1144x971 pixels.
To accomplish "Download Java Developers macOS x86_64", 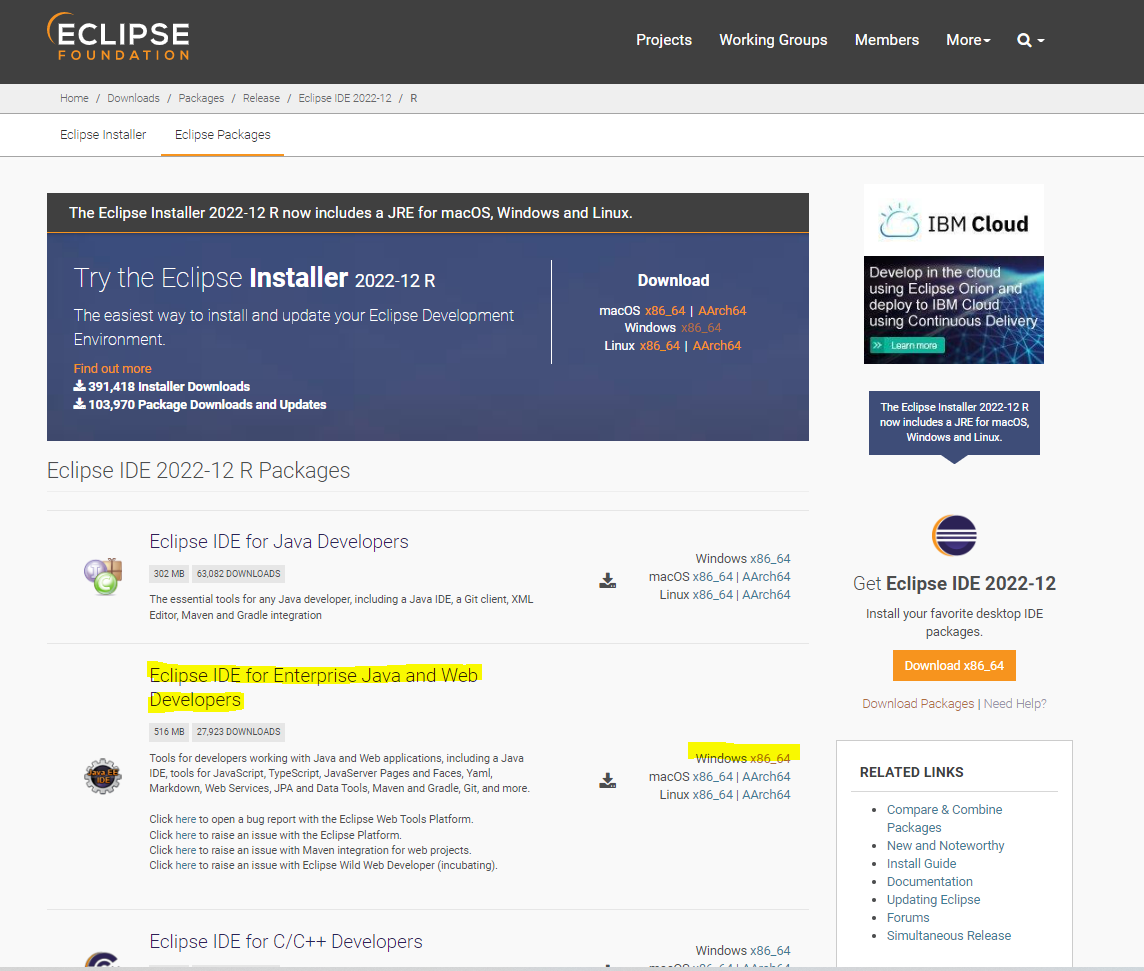I will [712, 577].
